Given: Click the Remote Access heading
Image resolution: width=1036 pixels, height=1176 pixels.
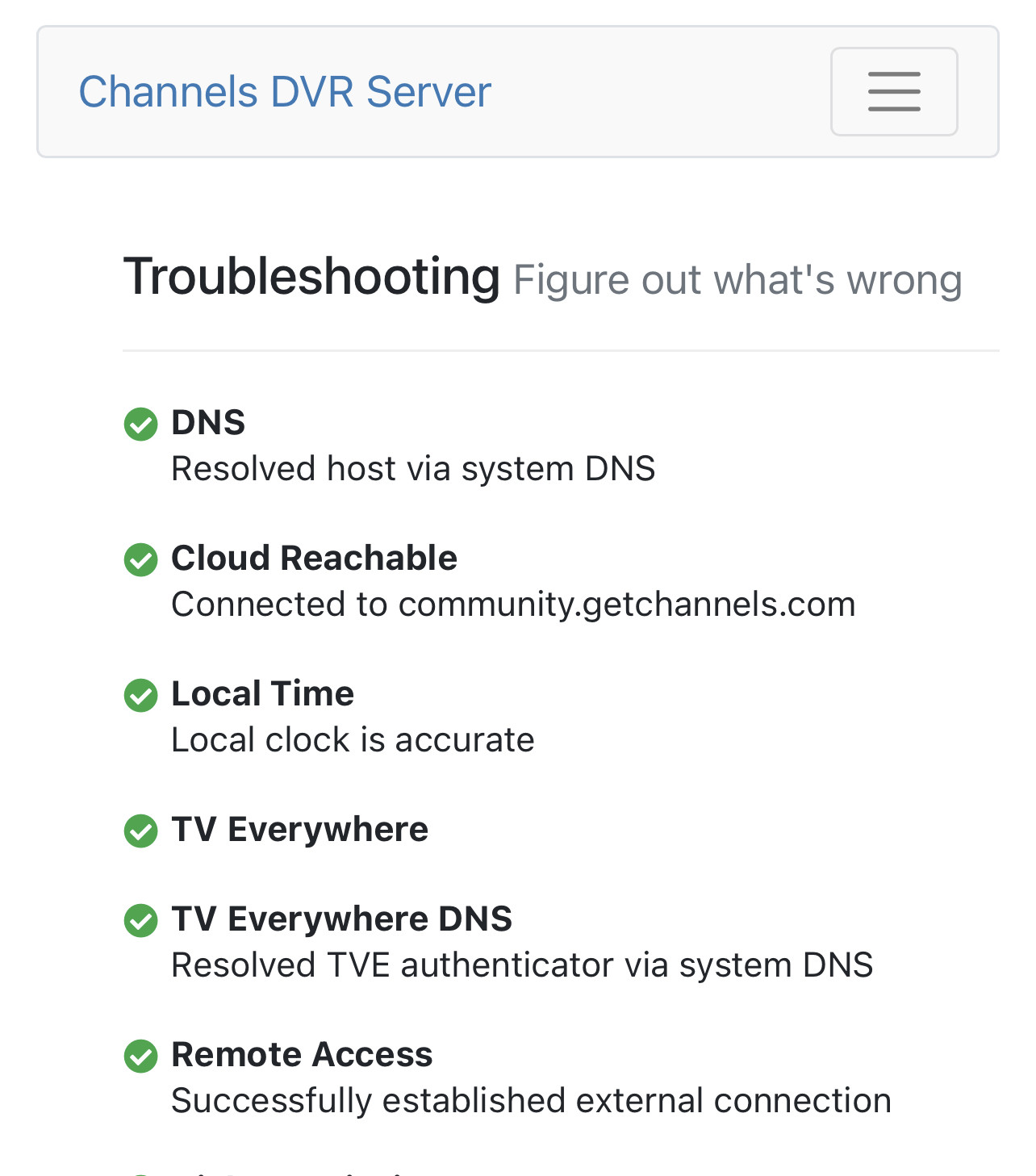Looking at the screenshot, I should (x=302, y=1054).
